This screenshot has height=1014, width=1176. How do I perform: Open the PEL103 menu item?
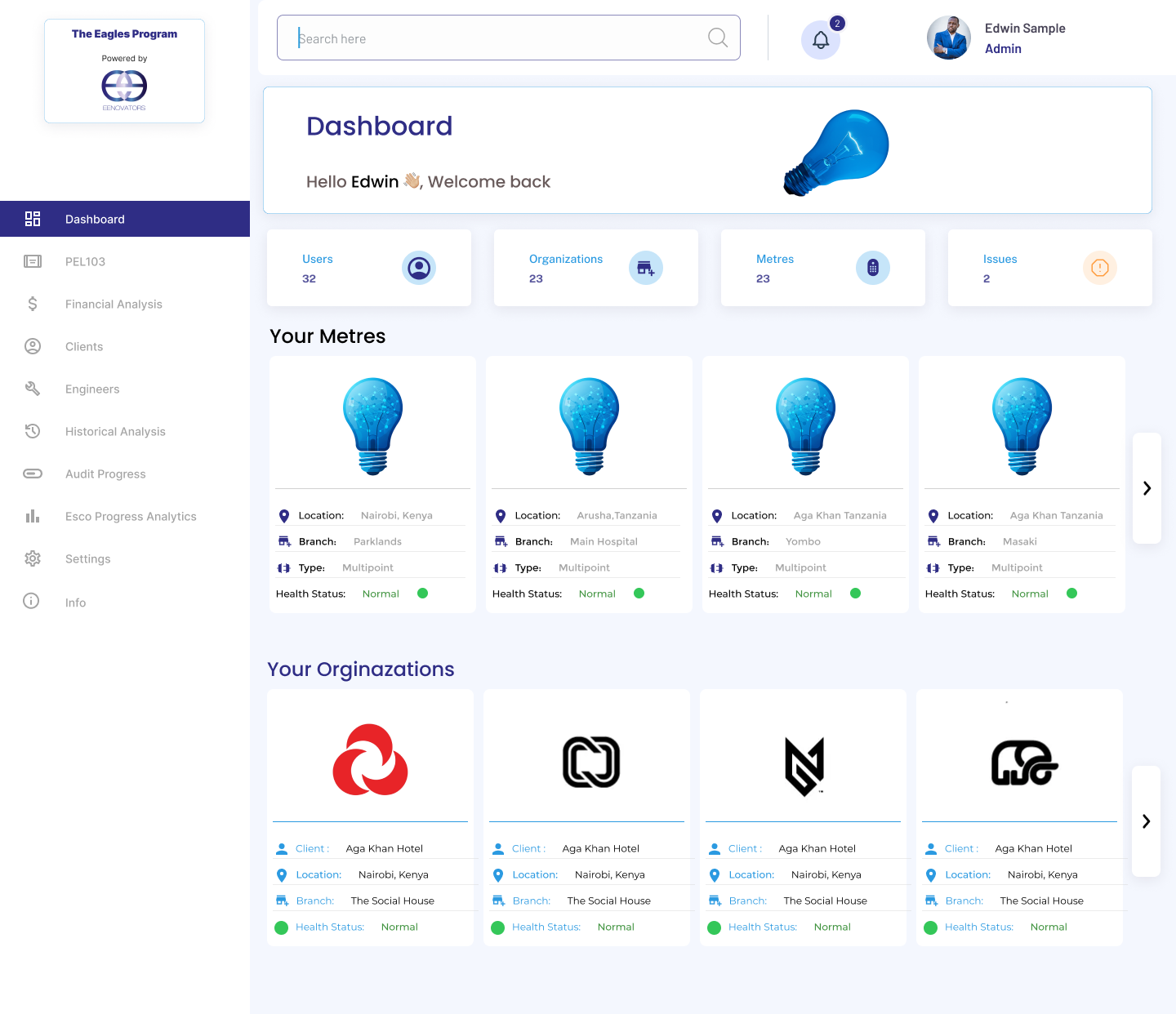point(85,261)
